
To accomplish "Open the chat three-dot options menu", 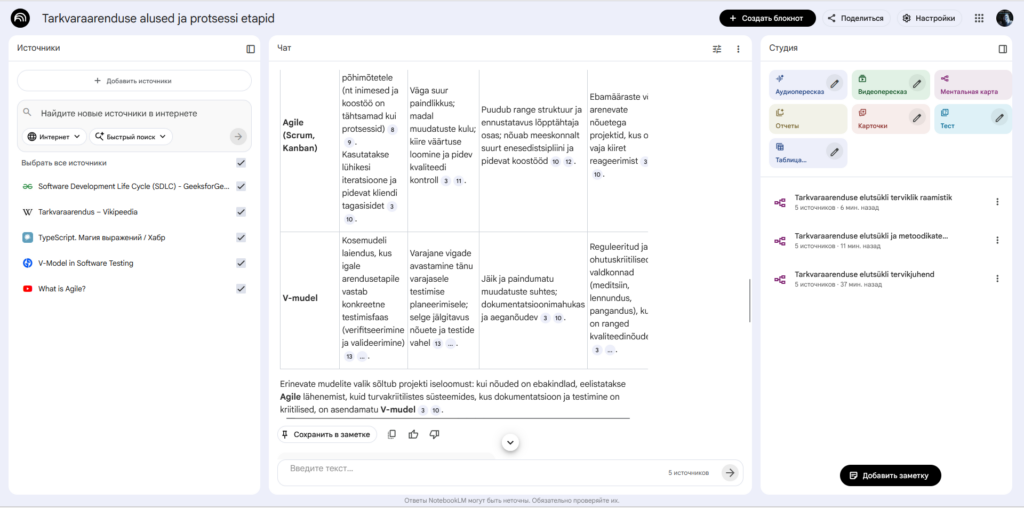I will pos(738,48).
